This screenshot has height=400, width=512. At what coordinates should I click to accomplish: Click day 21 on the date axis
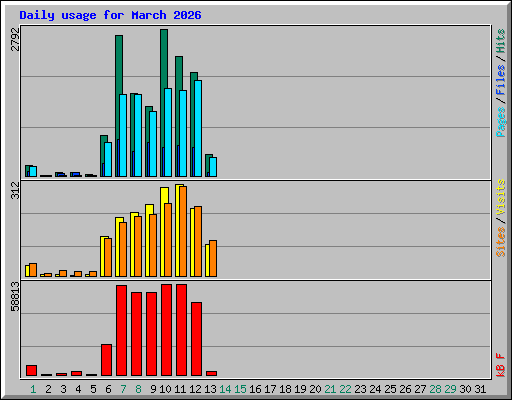[330, 389]
